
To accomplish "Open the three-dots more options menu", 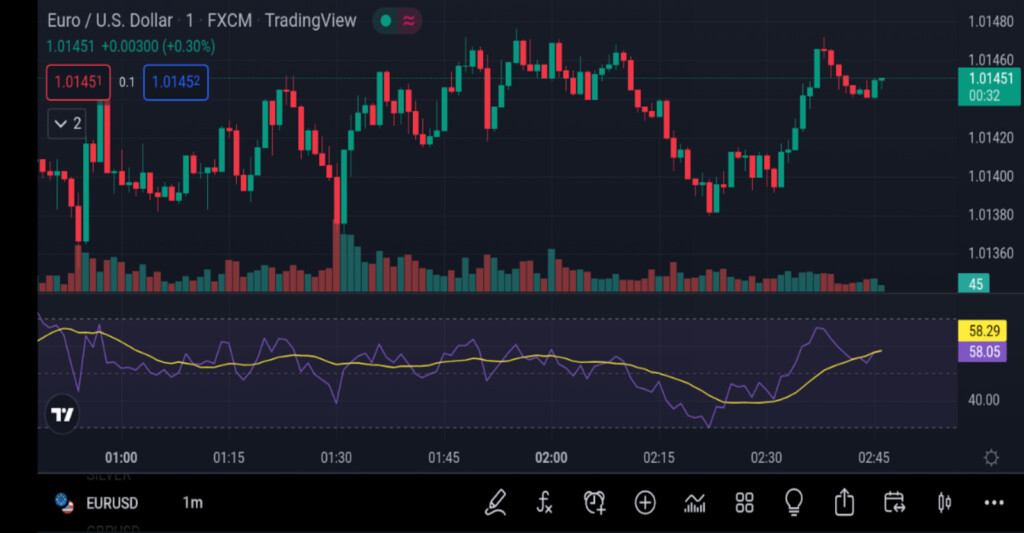I will pyautogui.click(x=993, y=502).
